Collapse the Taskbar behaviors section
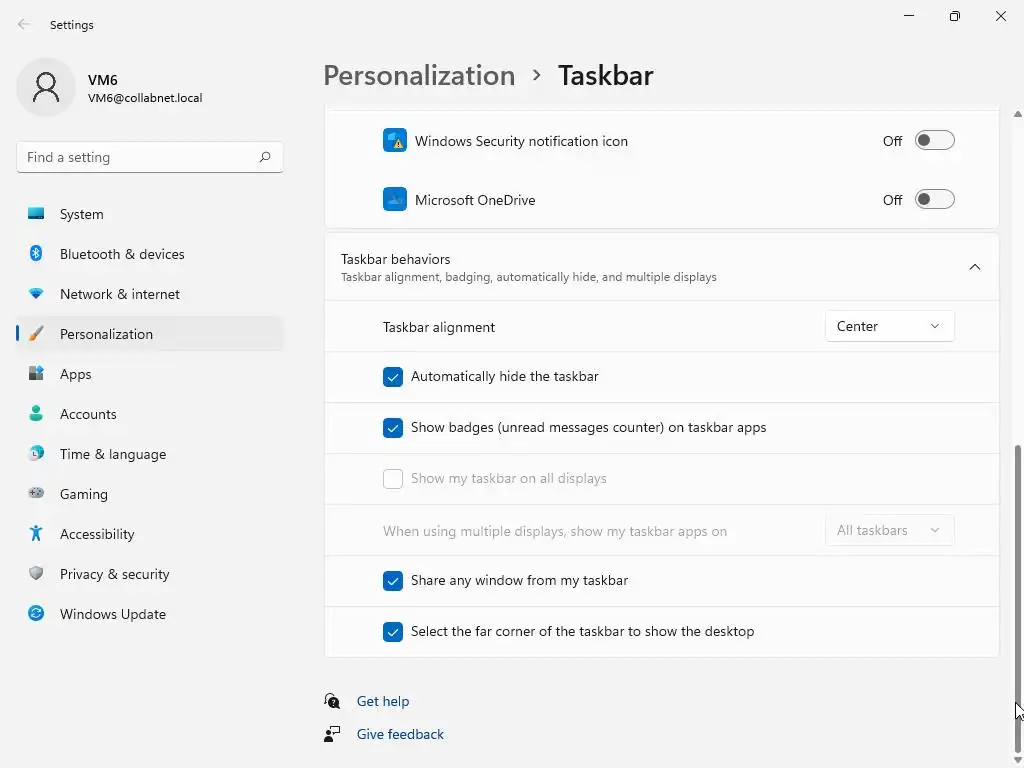1024x768 pixels. 974,267
